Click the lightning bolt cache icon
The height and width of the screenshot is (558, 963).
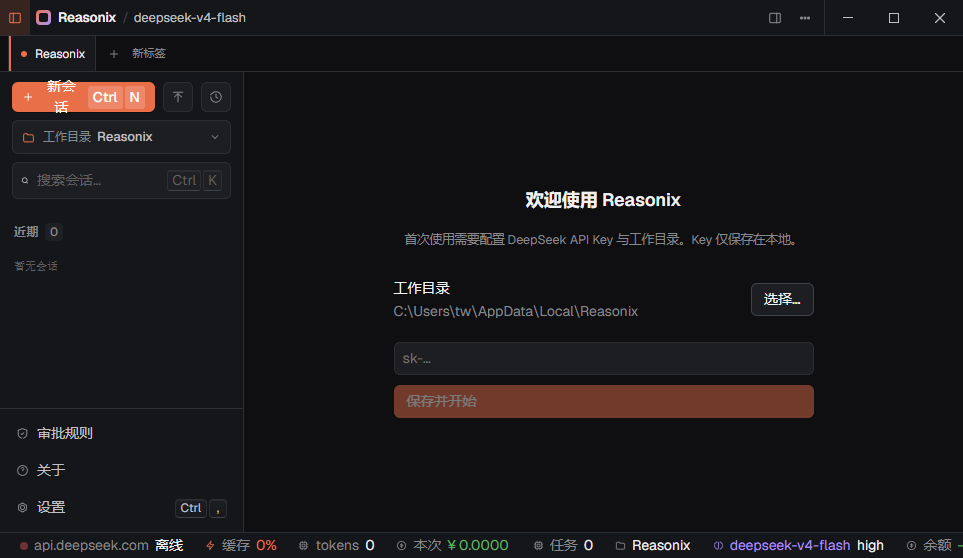click(x=211, y=545)
